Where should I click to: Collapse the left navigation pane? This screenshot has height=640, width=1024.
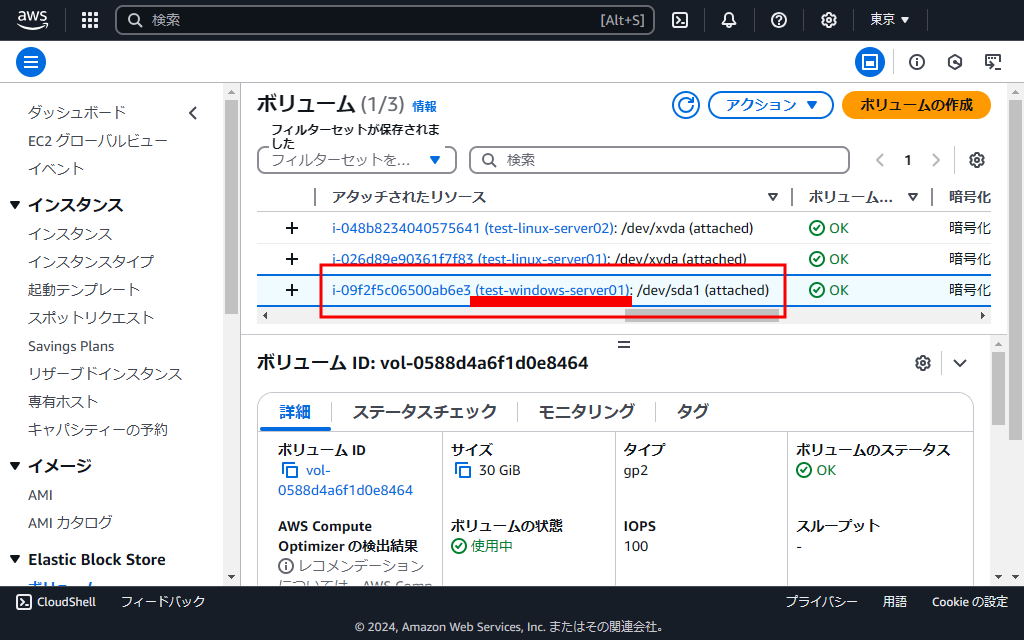point(193,113)
